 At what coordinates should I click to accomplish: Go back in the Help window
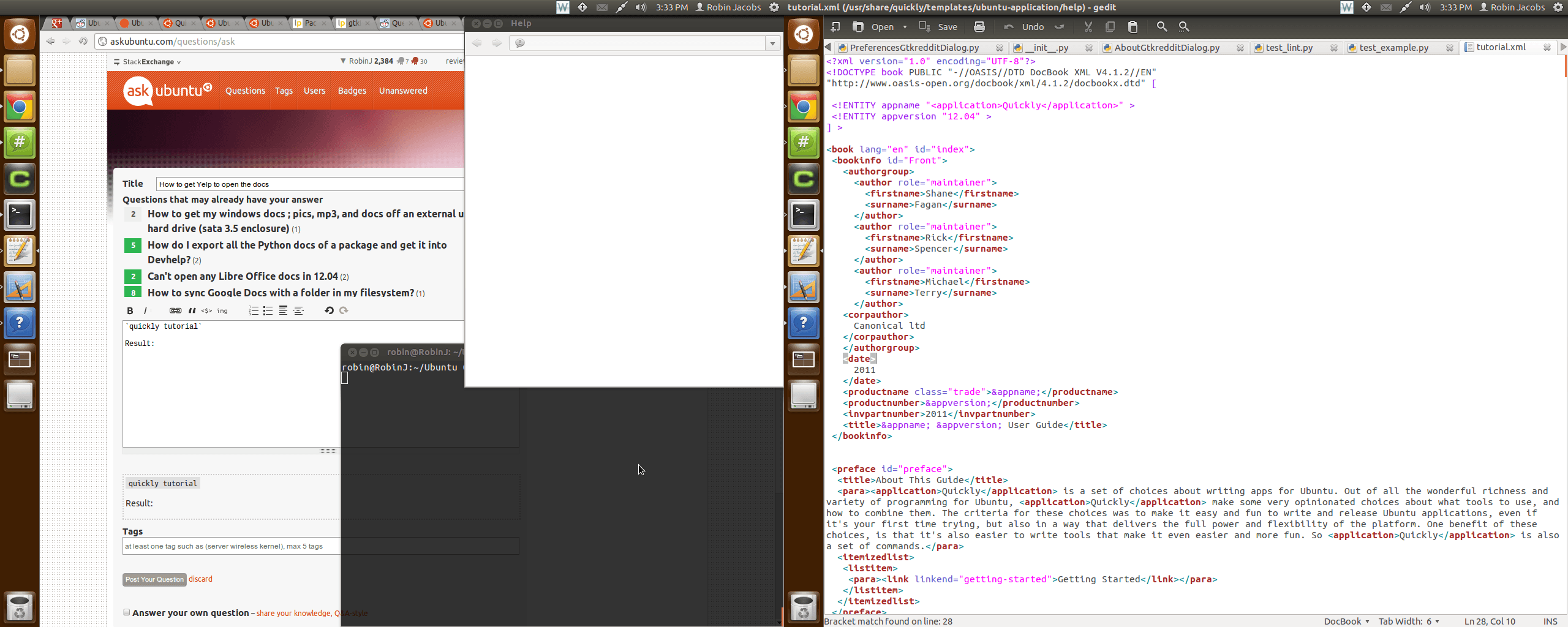(x=477, y=43)
